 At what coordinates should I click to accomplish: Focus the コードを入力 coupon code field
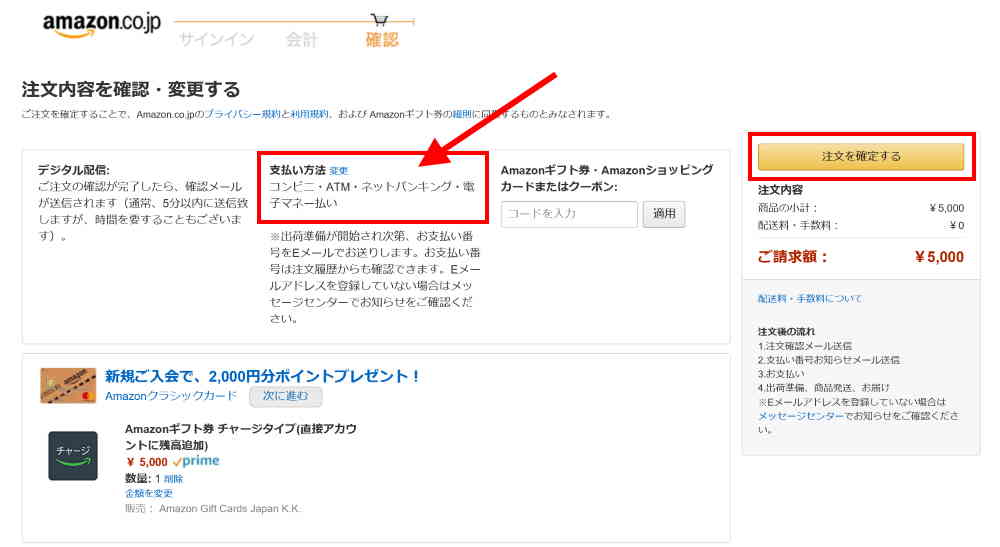[x=569, y=214]
